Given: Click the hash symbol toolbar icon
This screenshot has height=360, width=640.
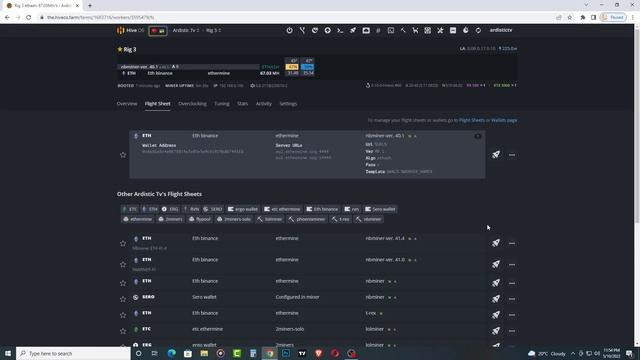Looking at the screenshot, I should point(378,30).
